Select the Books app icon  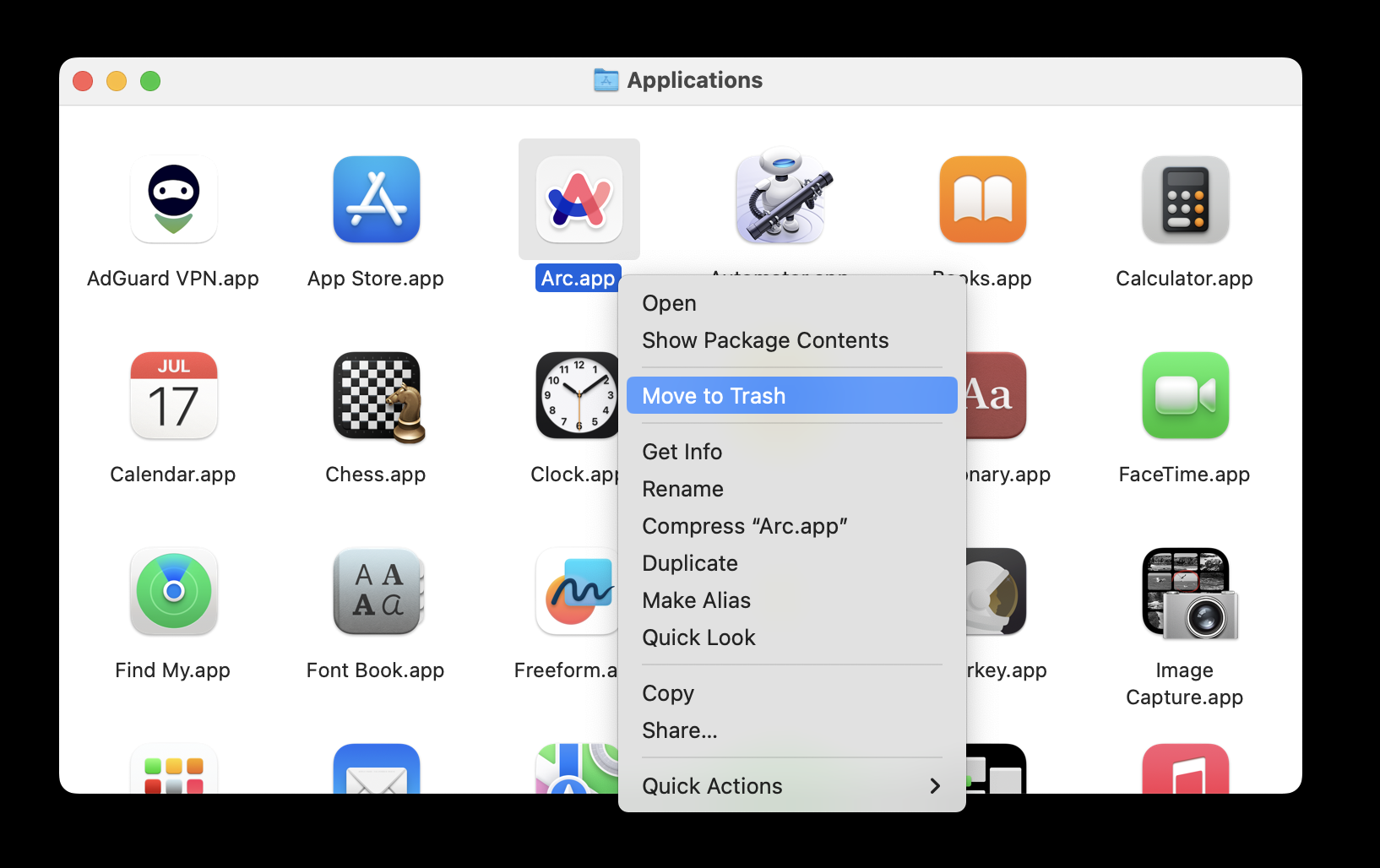[x=982, y=199]
